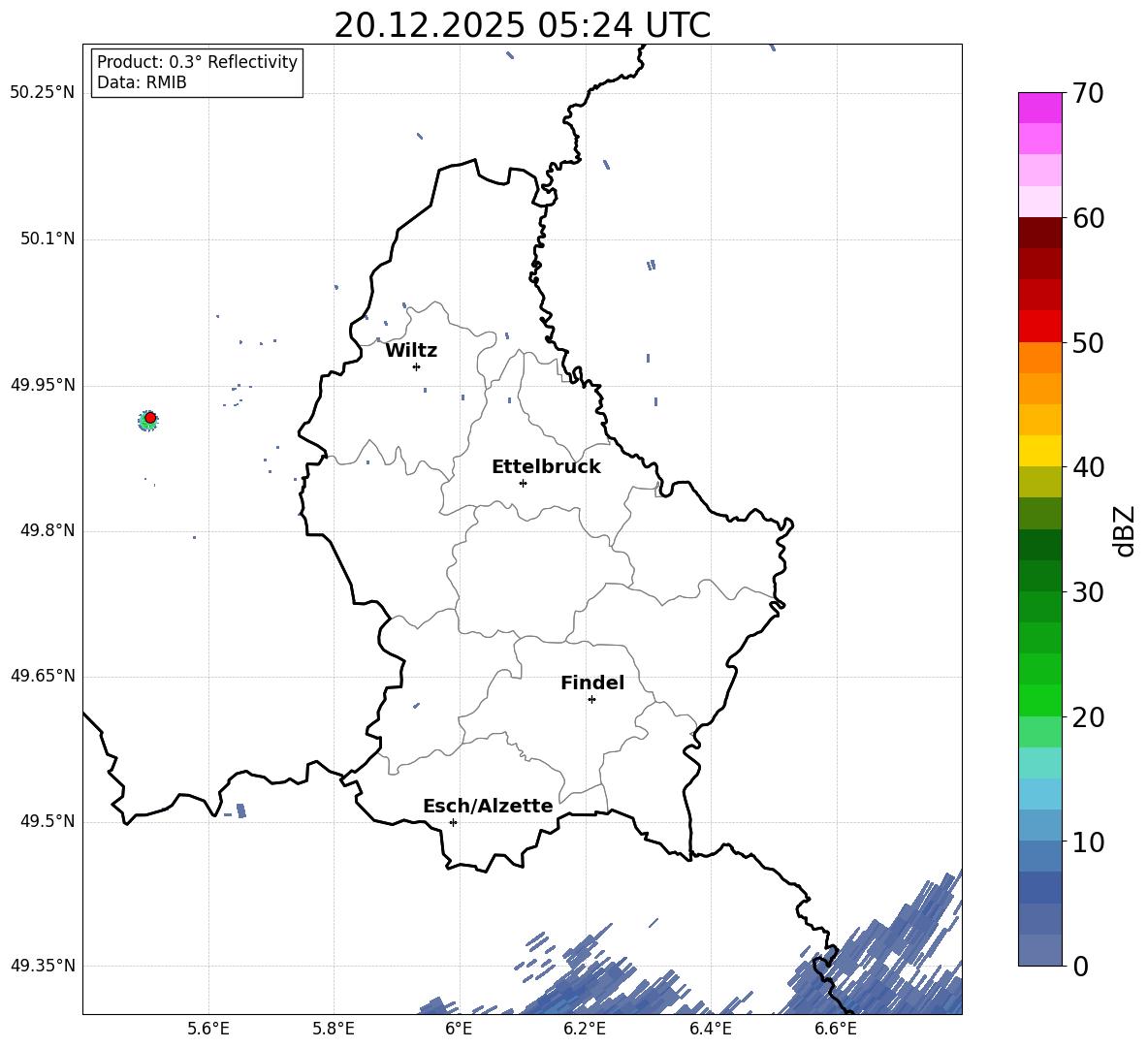Click the dBZ colorbar label
This screenshot has height=1048, width=1148.
point(1124,530)
